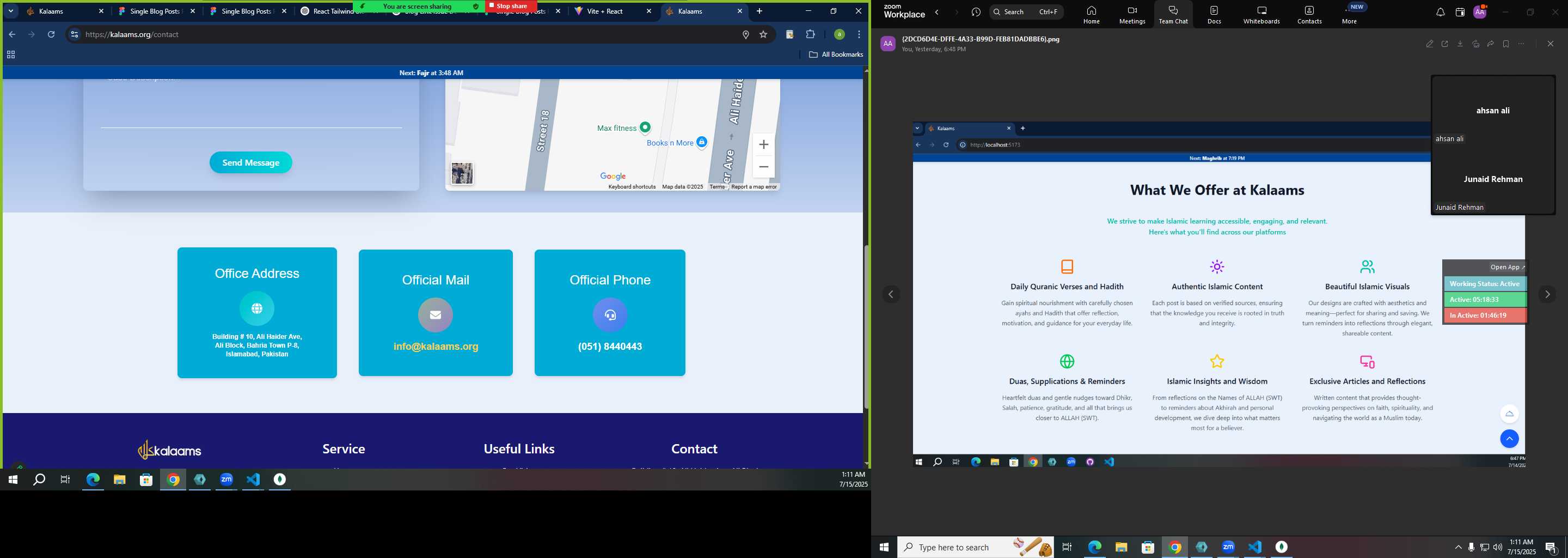Open image viewer more options ellipsis
This screenshot has width=1568, height=558.
(x=1522, y=44)
